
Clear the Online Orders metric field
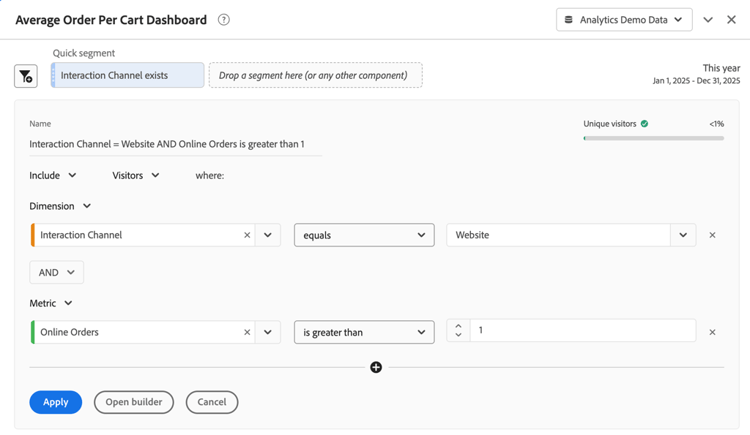coord(247,332)
